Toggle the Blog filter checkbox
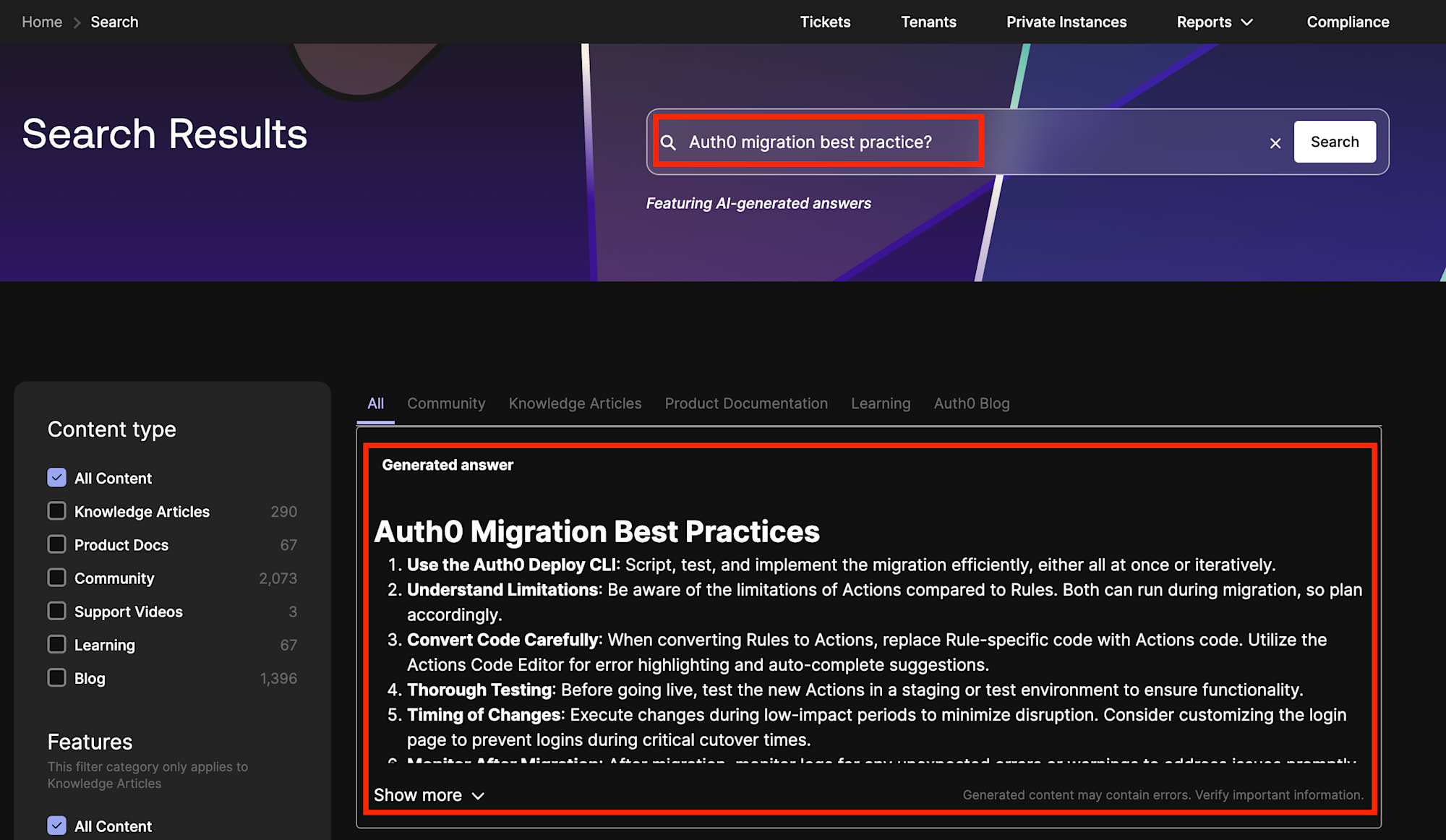 pyautogui.click(x=56, y=677)
